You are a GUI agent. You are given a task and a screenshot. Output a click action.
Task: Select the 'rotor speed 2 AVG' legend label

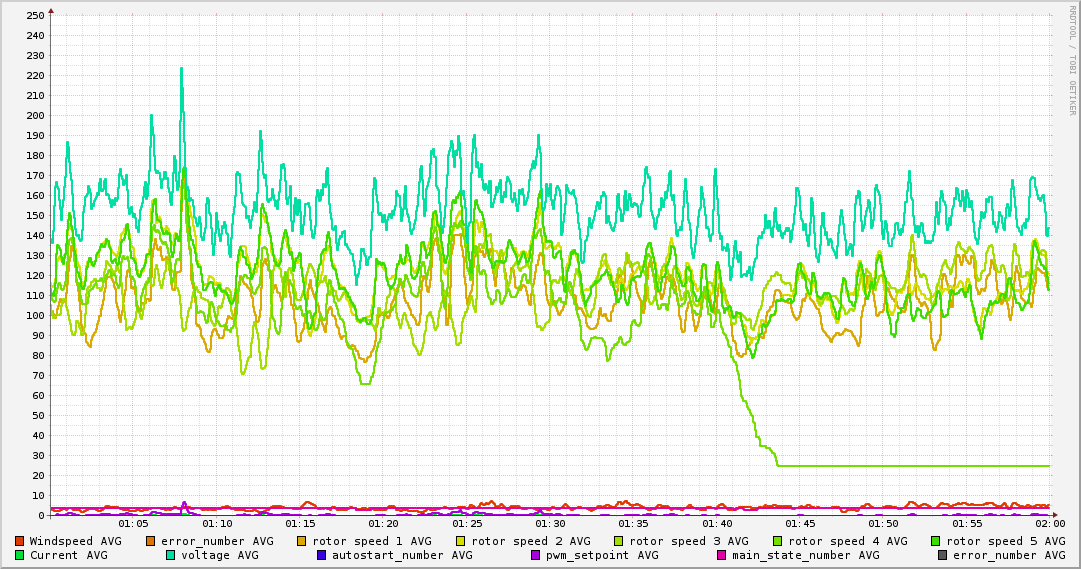[x=531, y=541]
